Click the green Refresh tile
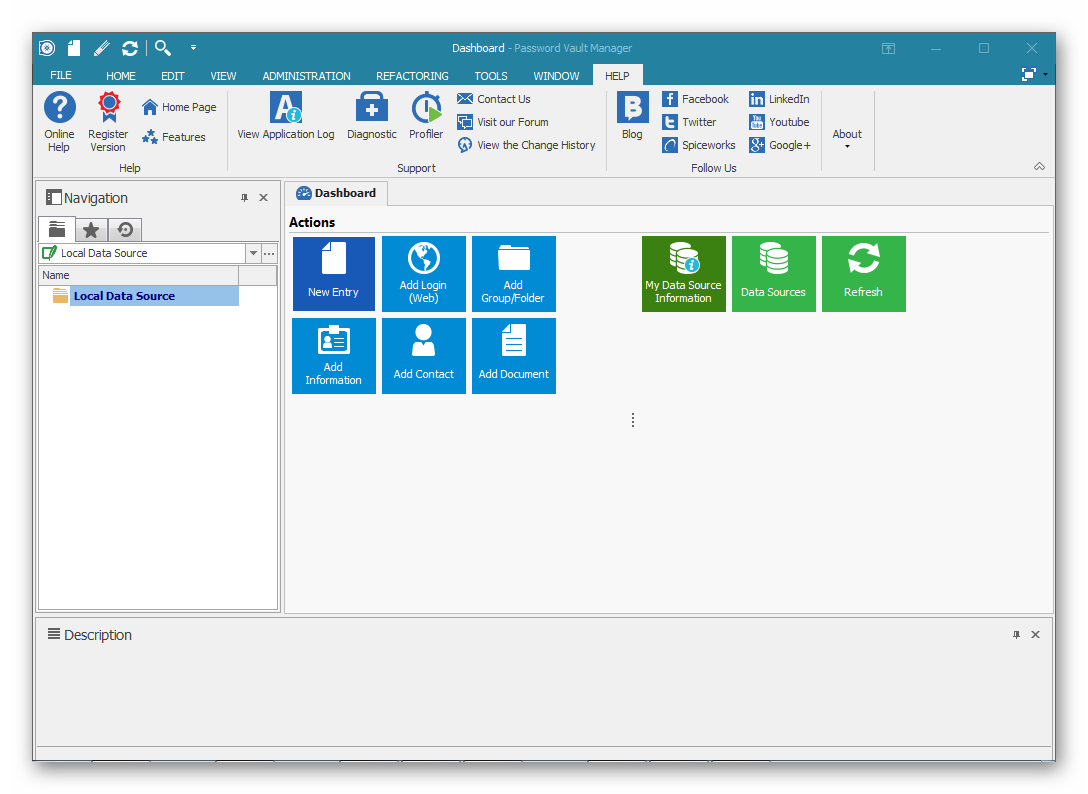 [x=864, y=273]
